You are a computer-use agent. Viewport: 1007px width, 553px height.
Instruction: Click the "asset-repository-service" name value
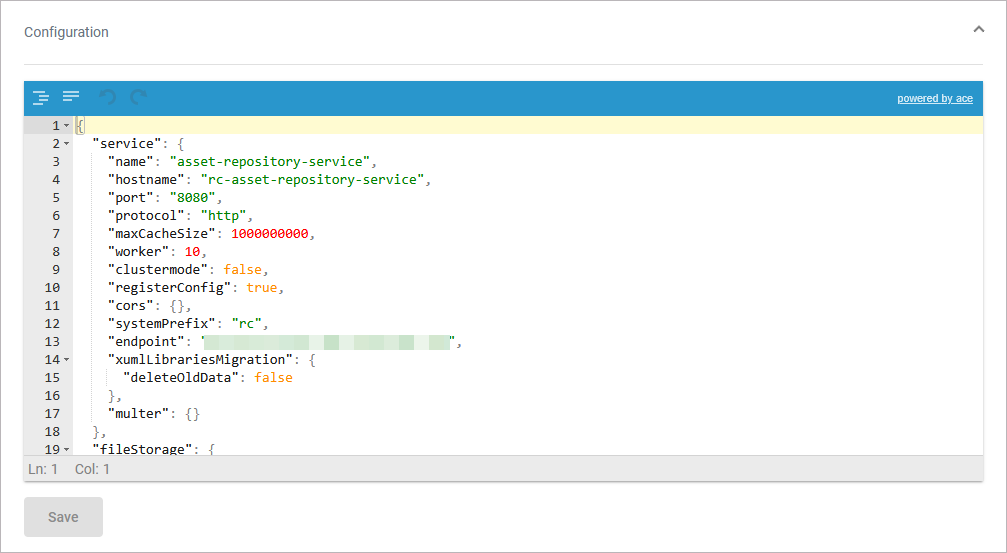pyautogui.click(x=272, y=161)
